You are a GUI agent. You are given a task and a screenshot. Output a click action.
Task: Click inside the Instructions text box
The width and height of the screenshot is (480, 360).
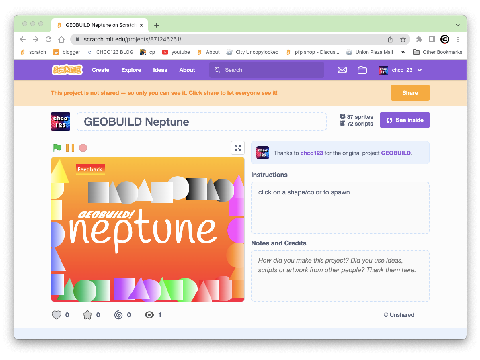pyautogui.click(x=340, y=208)
